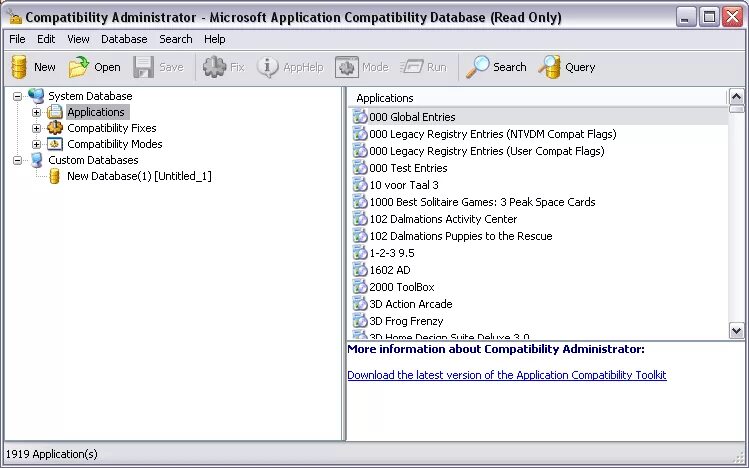
Task: Click the Query toolbar icon
Action: pyautogui.click(x=549, y=67)
